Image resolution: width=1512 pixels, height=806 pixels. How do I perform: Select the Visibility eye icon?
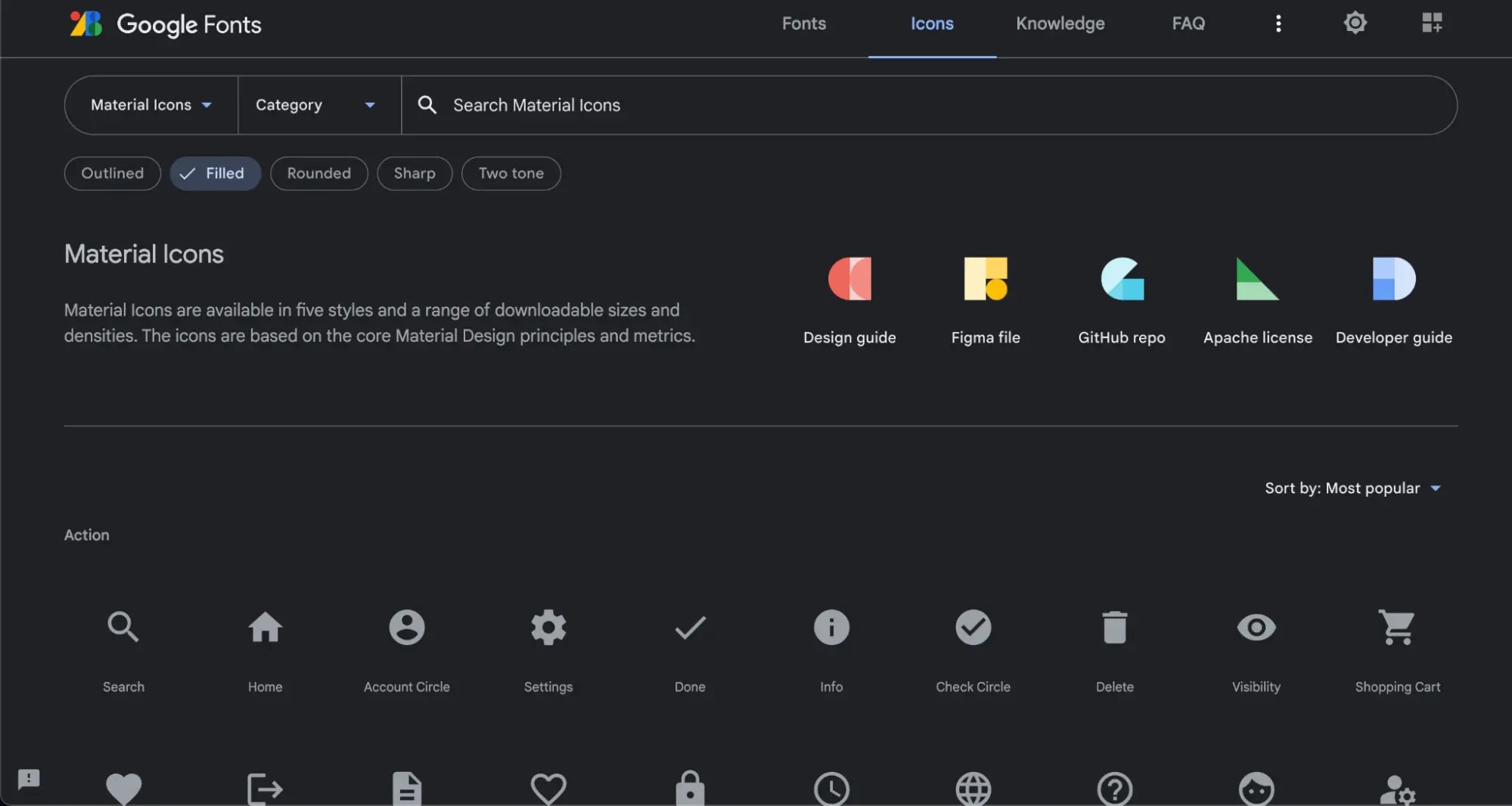click(1256, 628)
